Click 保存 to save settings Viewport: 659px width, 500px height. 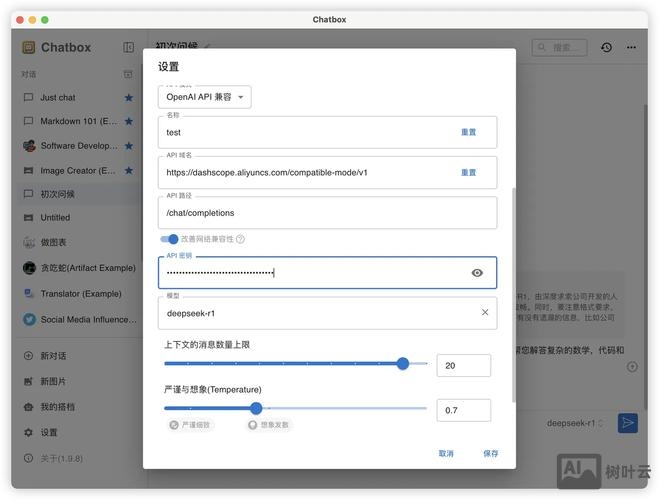coord(490,453)
